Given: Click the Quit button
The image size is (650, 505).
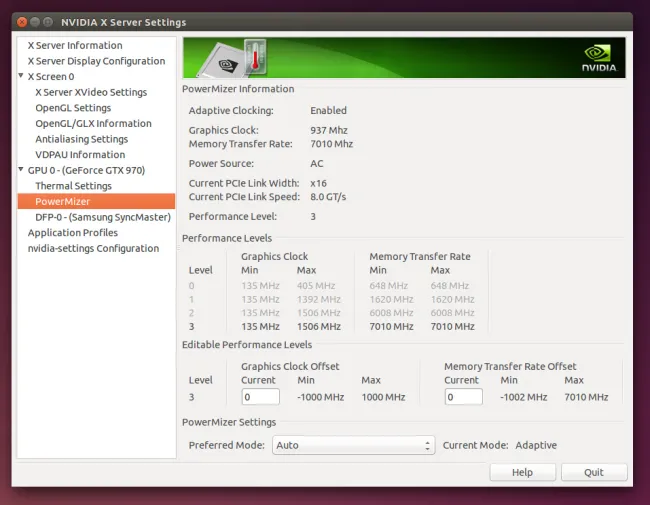Looking at the screenshot, I should [x=594, y=472].
